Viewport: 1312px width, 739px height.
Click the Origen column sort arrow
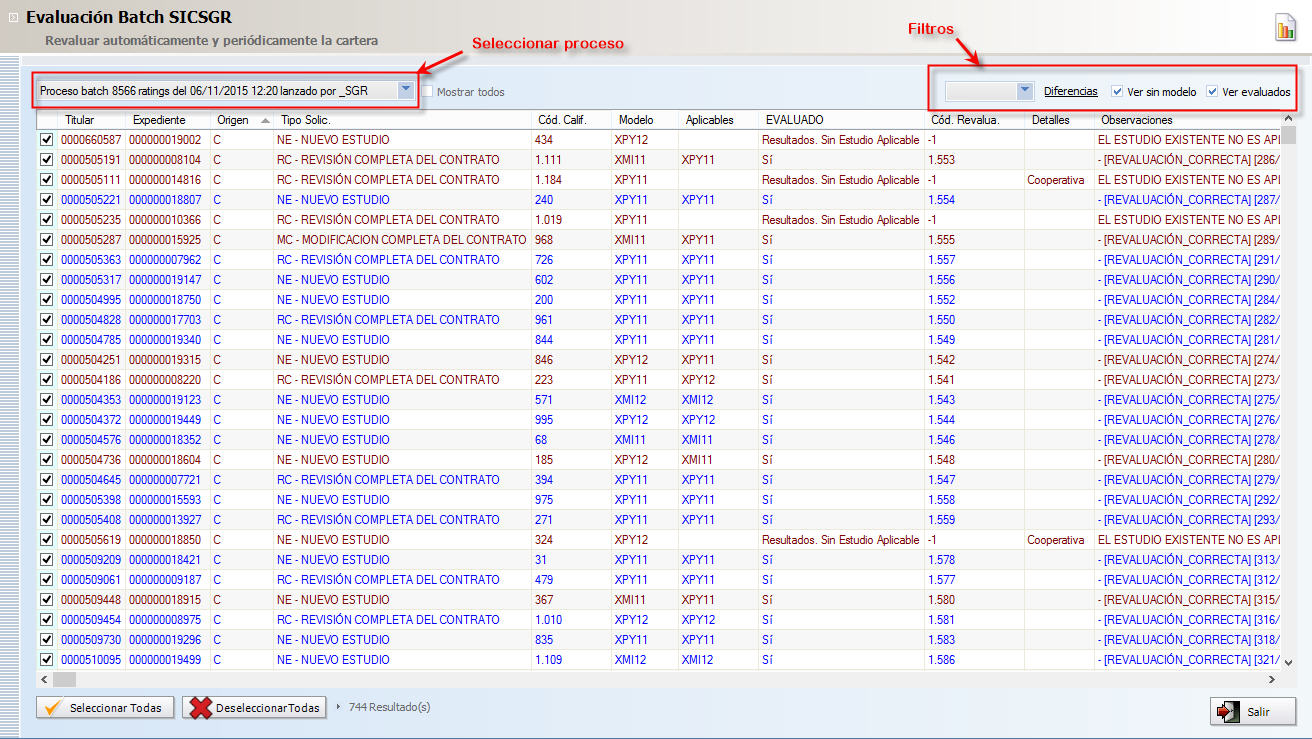point(265,120)
